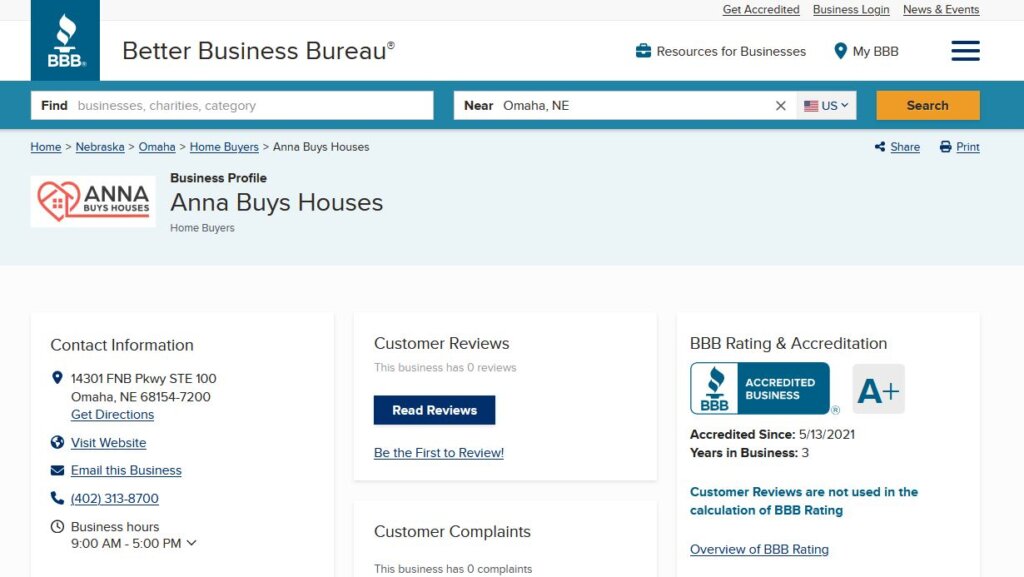Screen dimensions: 1024x577
Task: Click Be the First to Review link
Action: coord(439,452)
